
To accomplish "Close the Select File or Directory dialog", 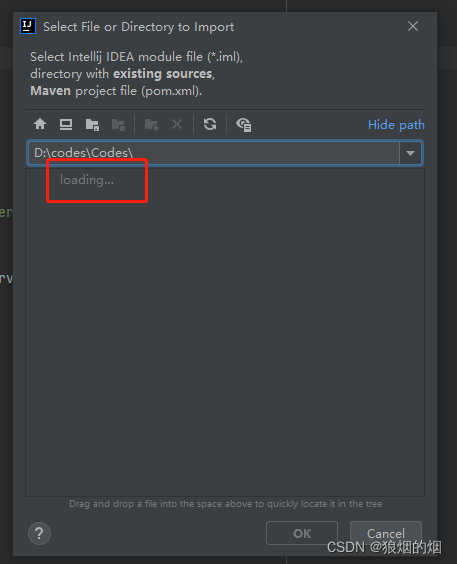I will click(x=413, y=26).
